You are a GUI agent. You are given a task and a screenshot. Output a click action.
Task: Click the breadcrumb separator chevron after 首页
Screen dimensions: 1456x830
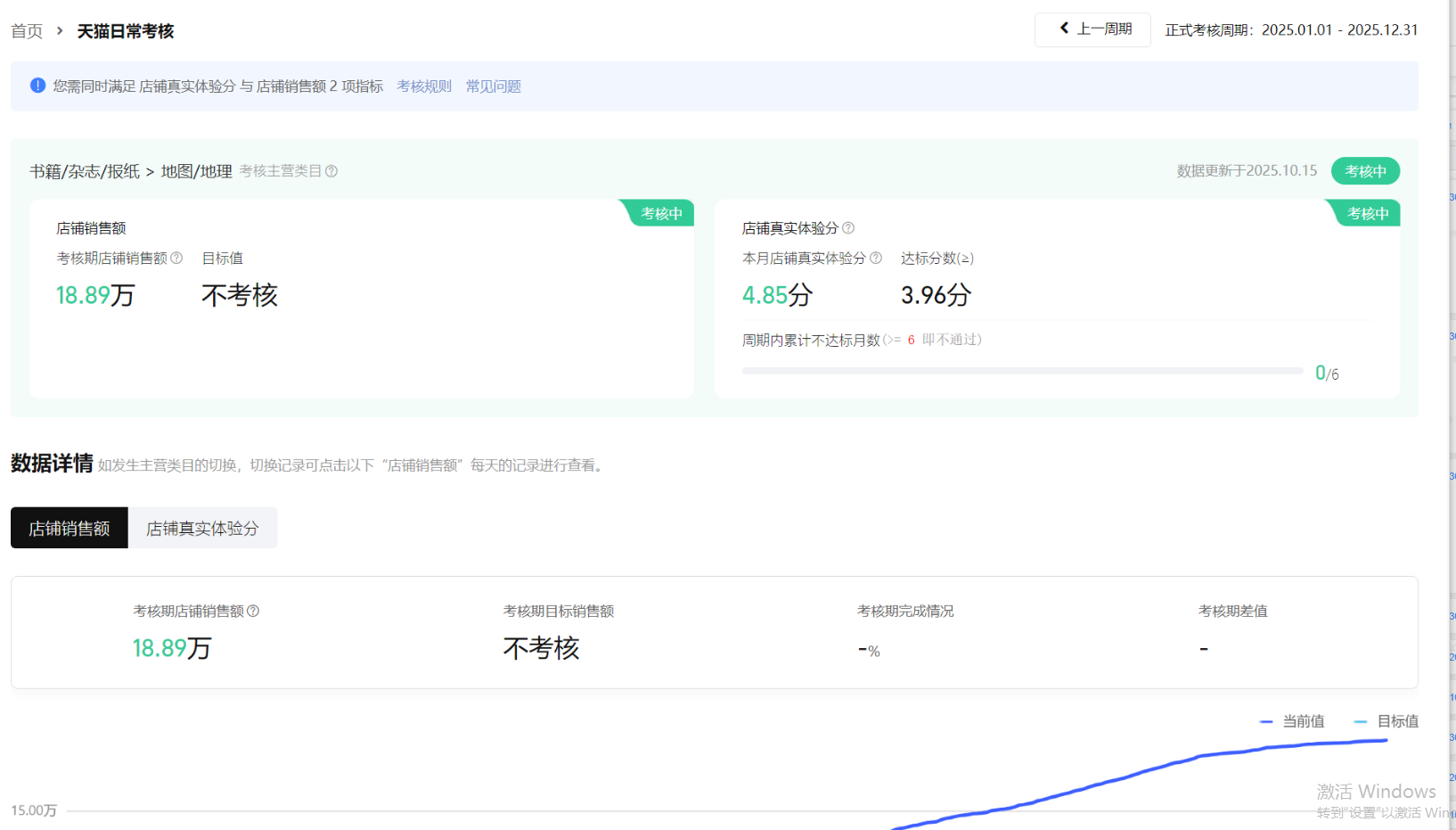point(60,31)
